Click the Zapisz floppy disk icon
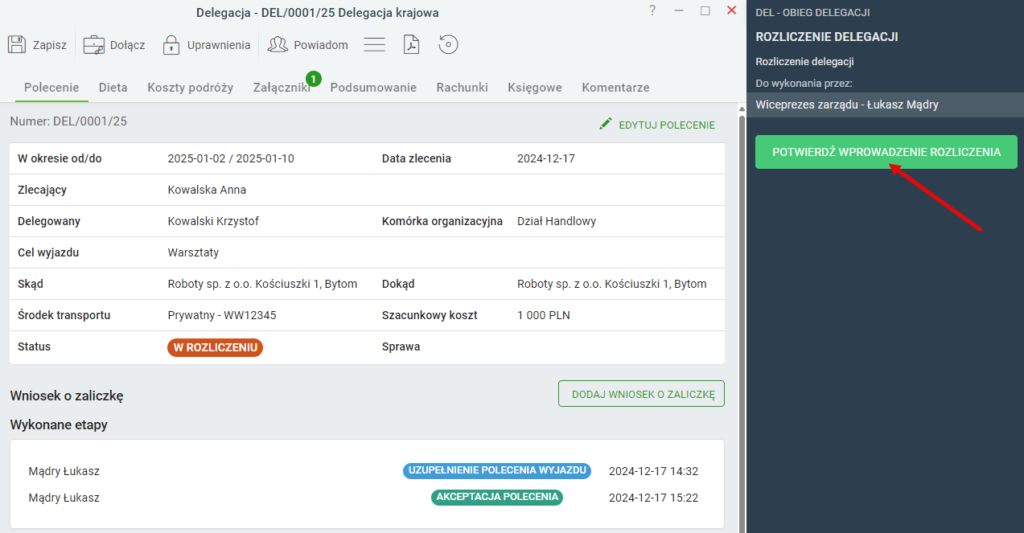This screenshot has width=1024, height=533. pos(17,44)
